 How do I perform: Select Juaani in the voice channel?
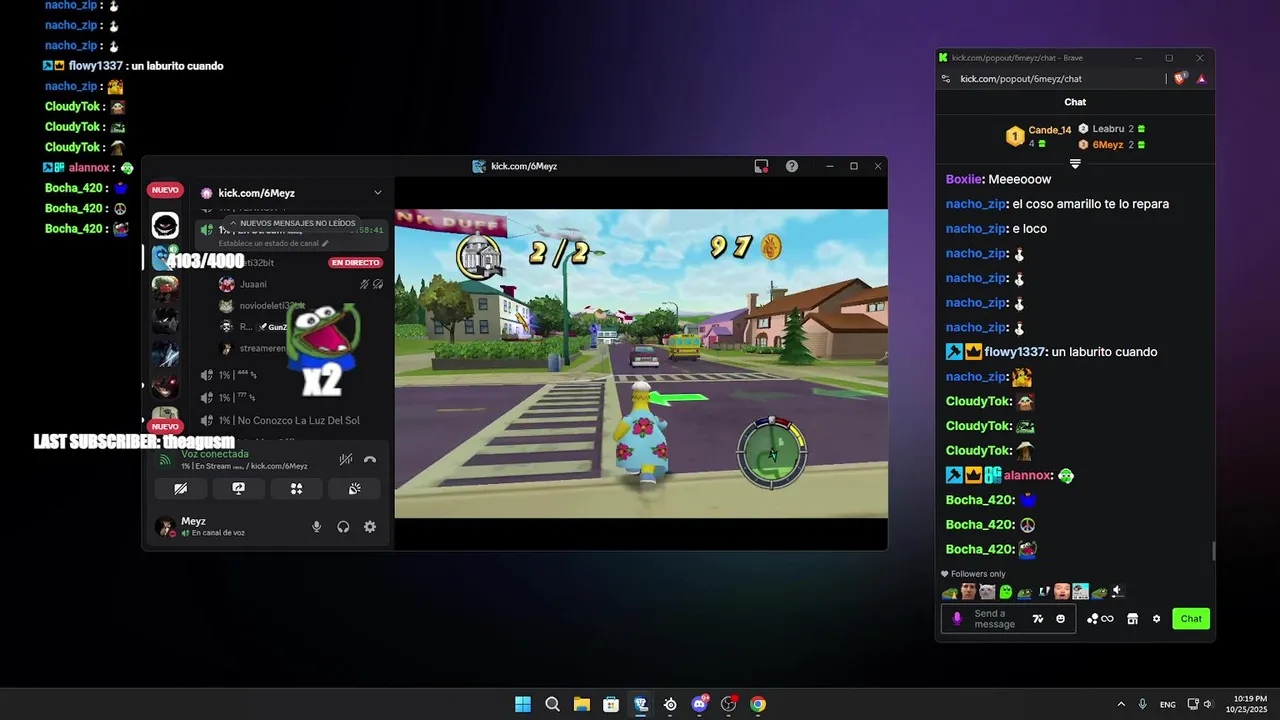pos(253,284)
